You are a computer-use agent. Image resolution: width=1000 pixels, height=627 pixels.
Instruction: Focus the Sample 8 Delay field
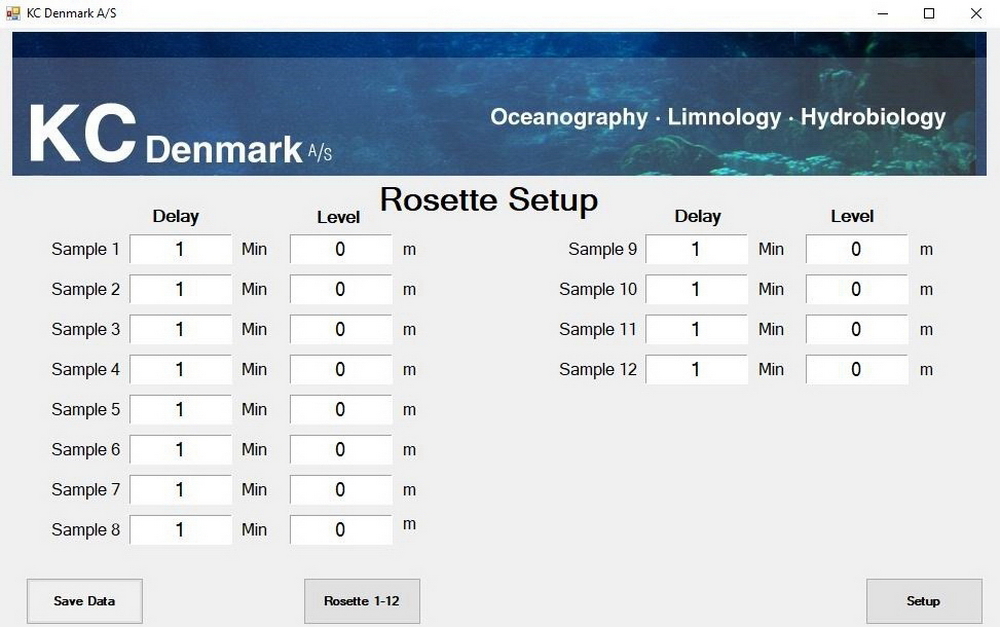(x=180, y=529)
